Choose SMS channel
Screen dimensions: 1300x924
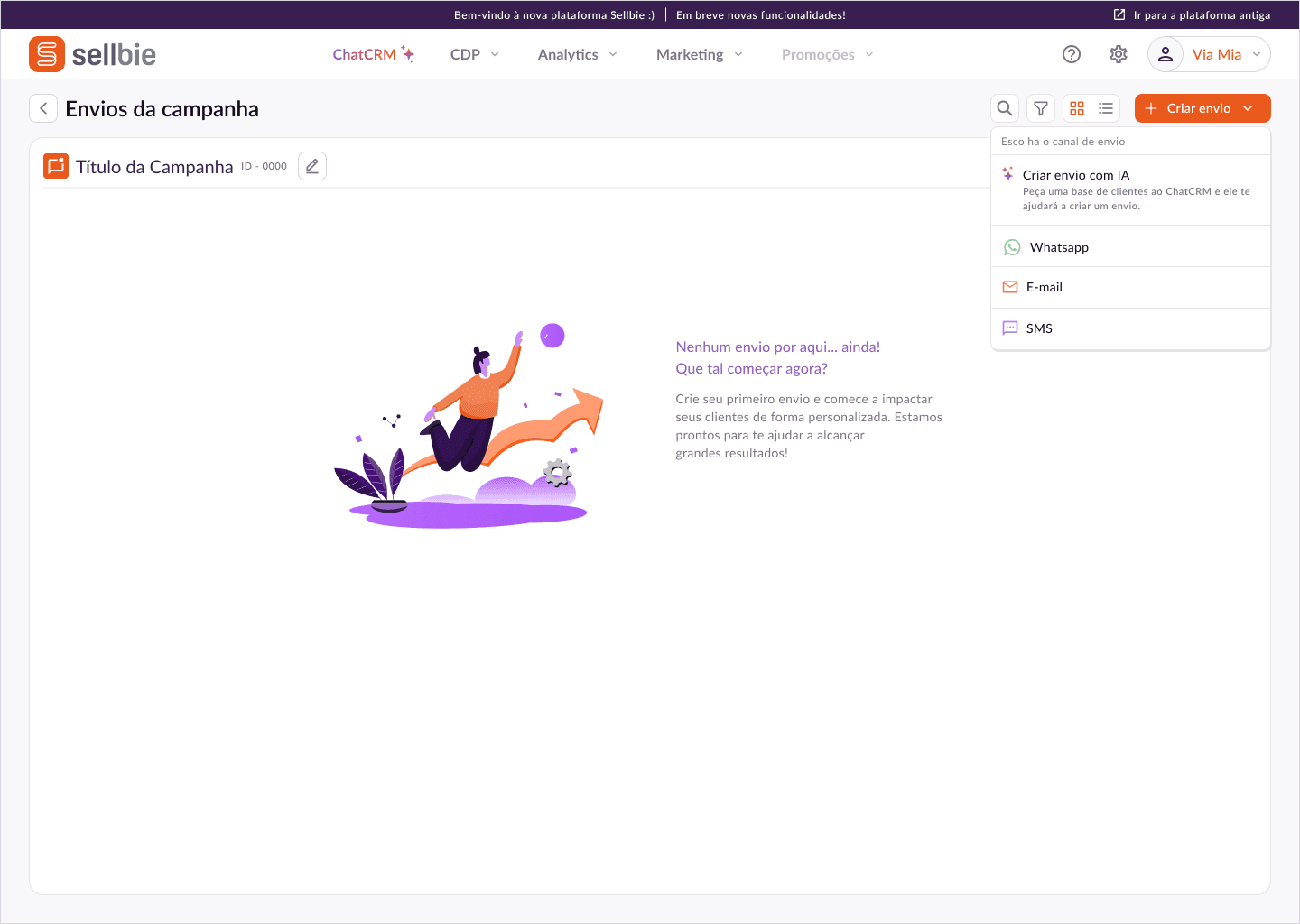[1130, 328]
